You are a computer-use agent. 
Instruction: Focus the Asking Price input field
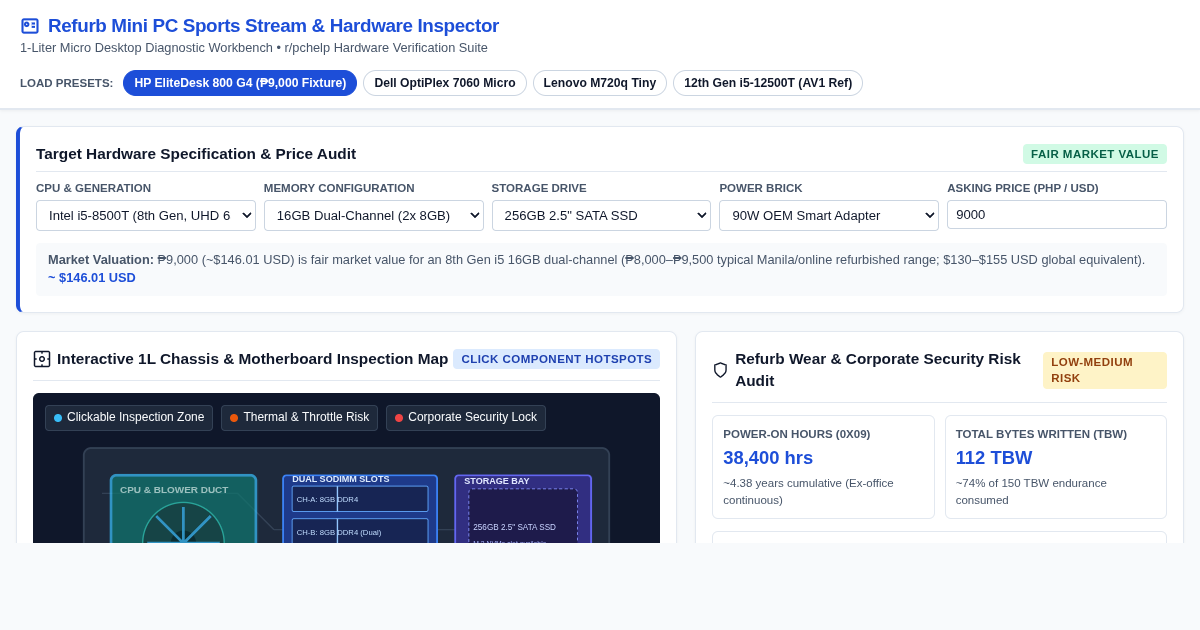[x=1057, y=214]
